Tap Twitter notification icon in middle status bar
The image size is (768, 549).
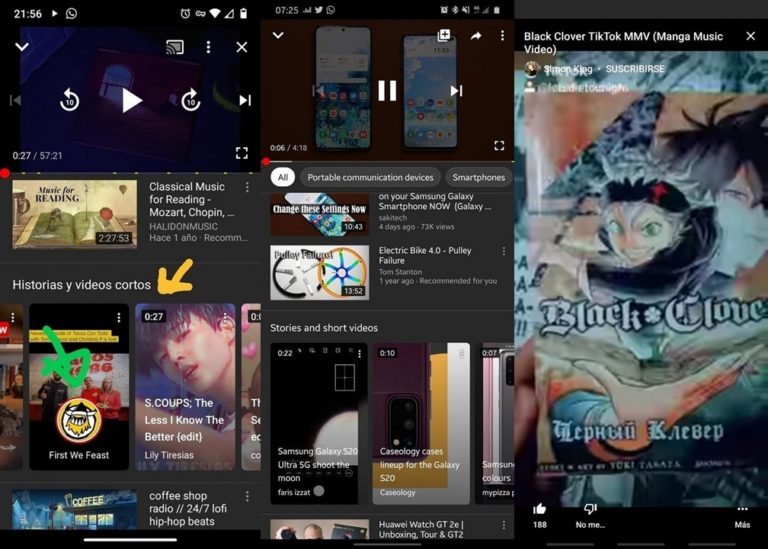(x=319, y=10)
